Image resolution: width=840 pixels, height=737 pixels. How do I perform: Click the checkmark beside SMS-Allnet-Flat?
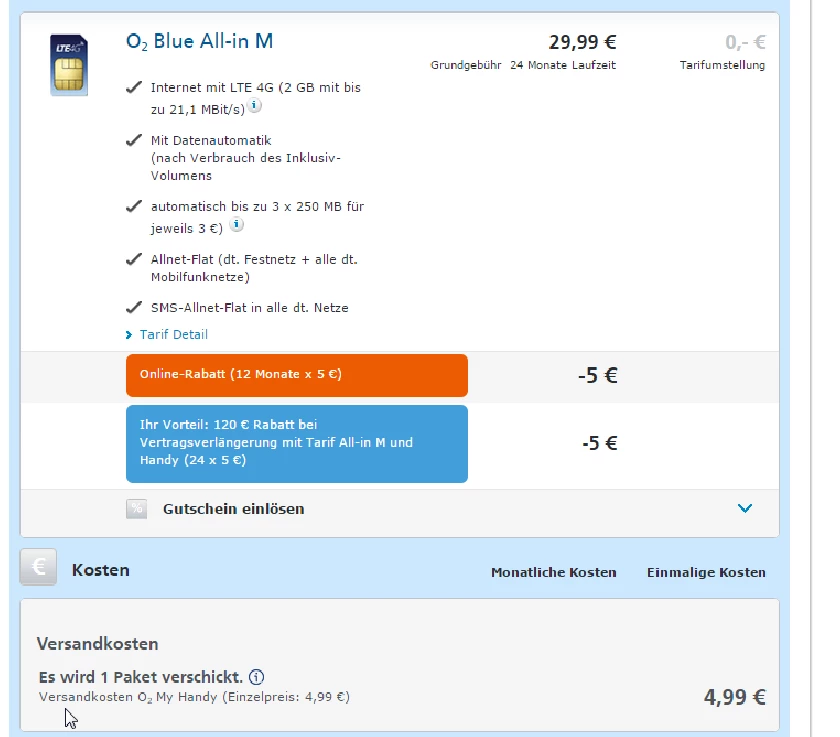pyautogui.click(x=133, y=308)
